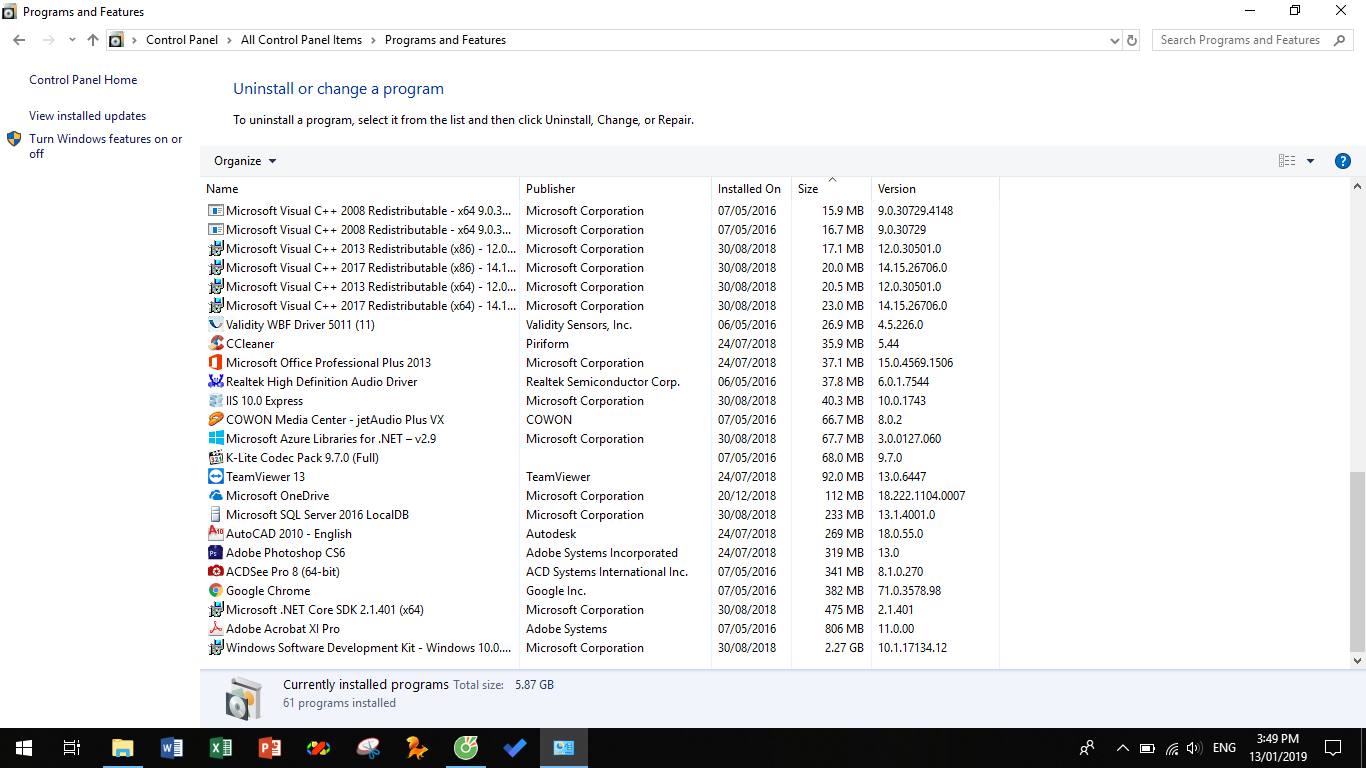Image resolution: width=1366 pixels, height=768 pixels.
Task: Open the recent locations dropdown arrow
Action: click(x=72, y=40)
